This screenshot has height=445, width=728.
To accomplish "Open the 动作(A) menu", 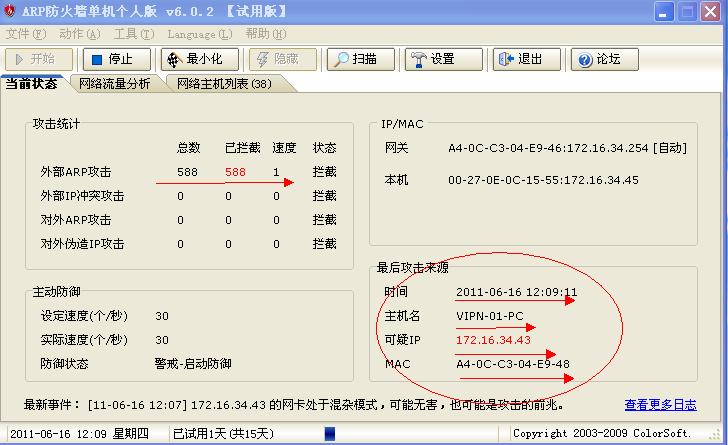I will pyautogui.click(x=79, y=34).
